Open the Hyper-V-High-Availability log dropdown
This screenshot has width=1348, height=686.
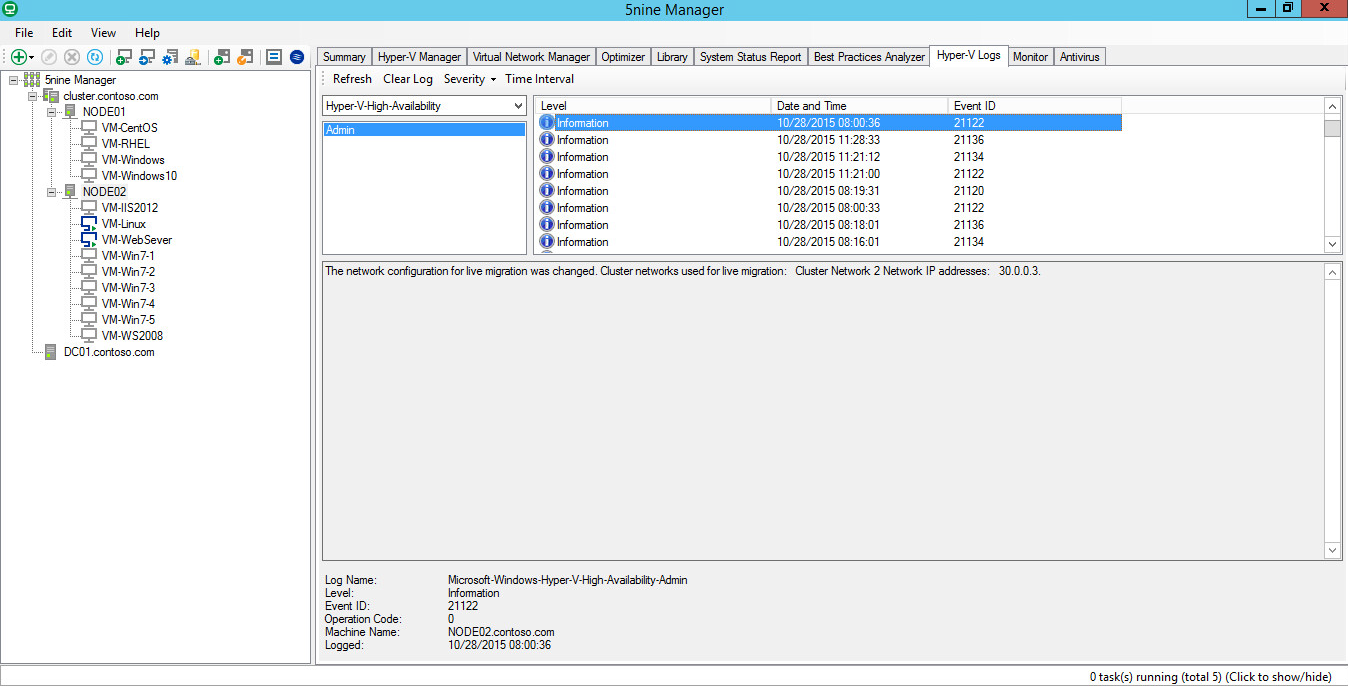[x=518, y=106]
